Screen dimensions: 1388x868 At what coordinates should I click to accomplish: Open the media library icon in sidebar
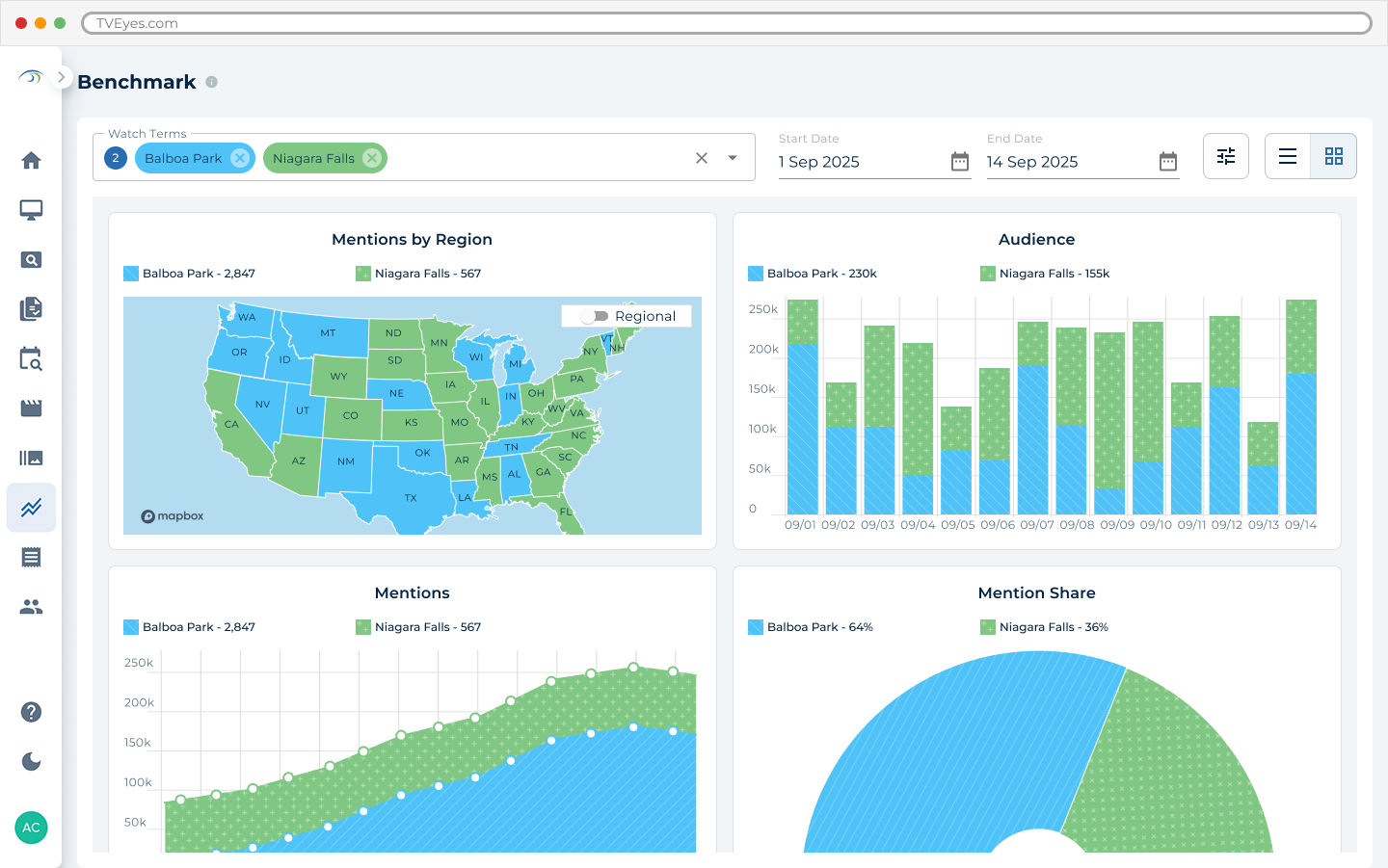(31, 459)
